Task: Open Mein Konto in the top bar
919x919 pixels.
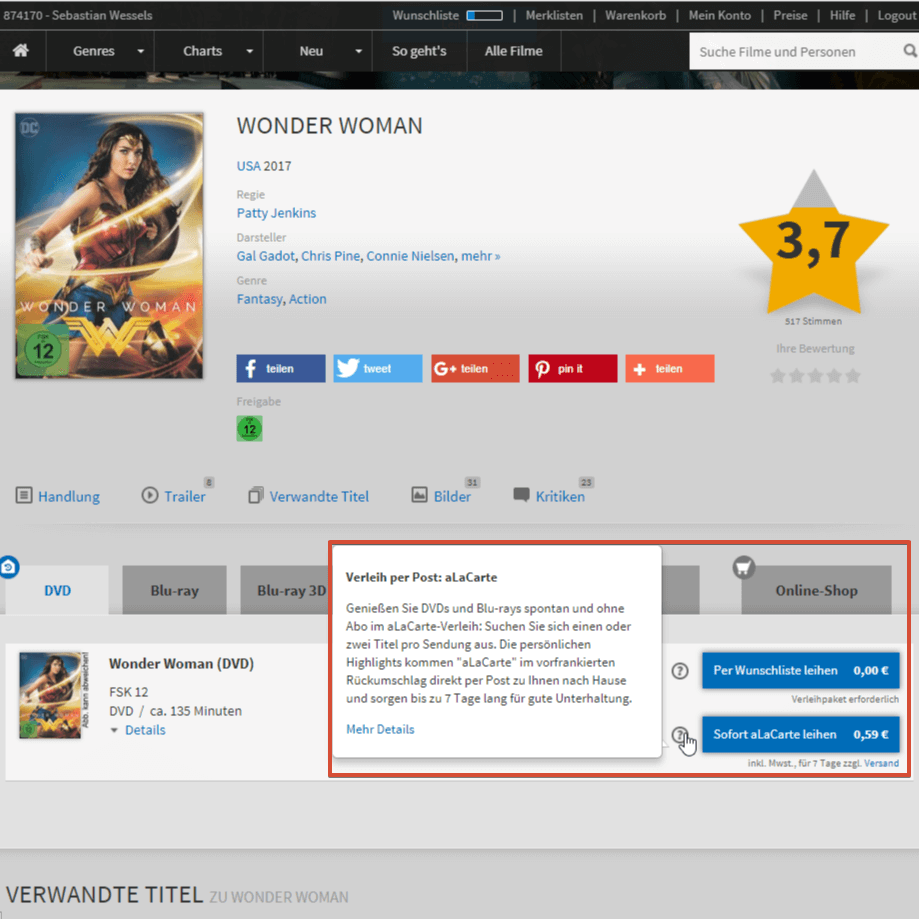Action: point(720,16)
